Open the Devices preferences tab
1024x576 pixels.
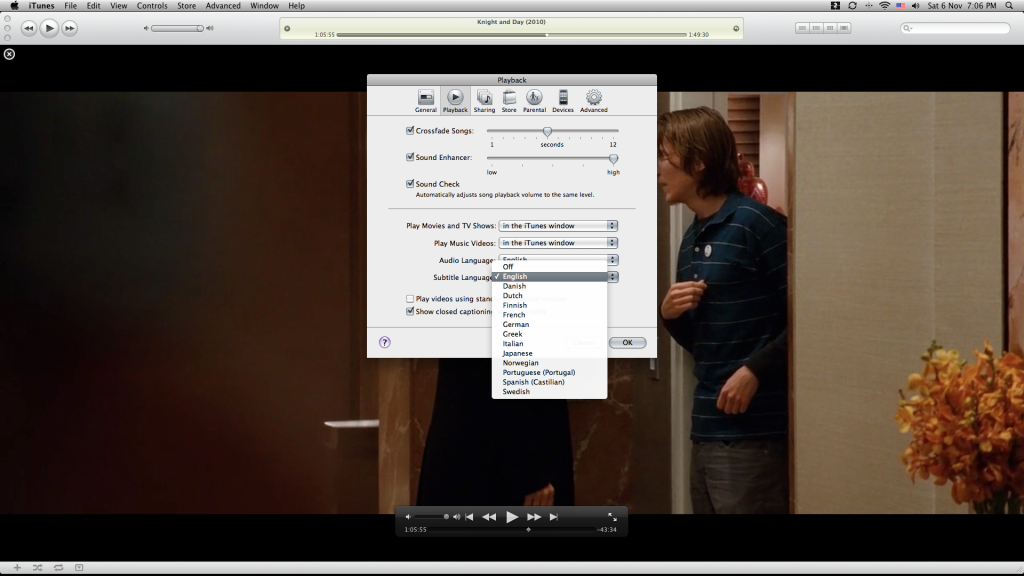[562, 101]
